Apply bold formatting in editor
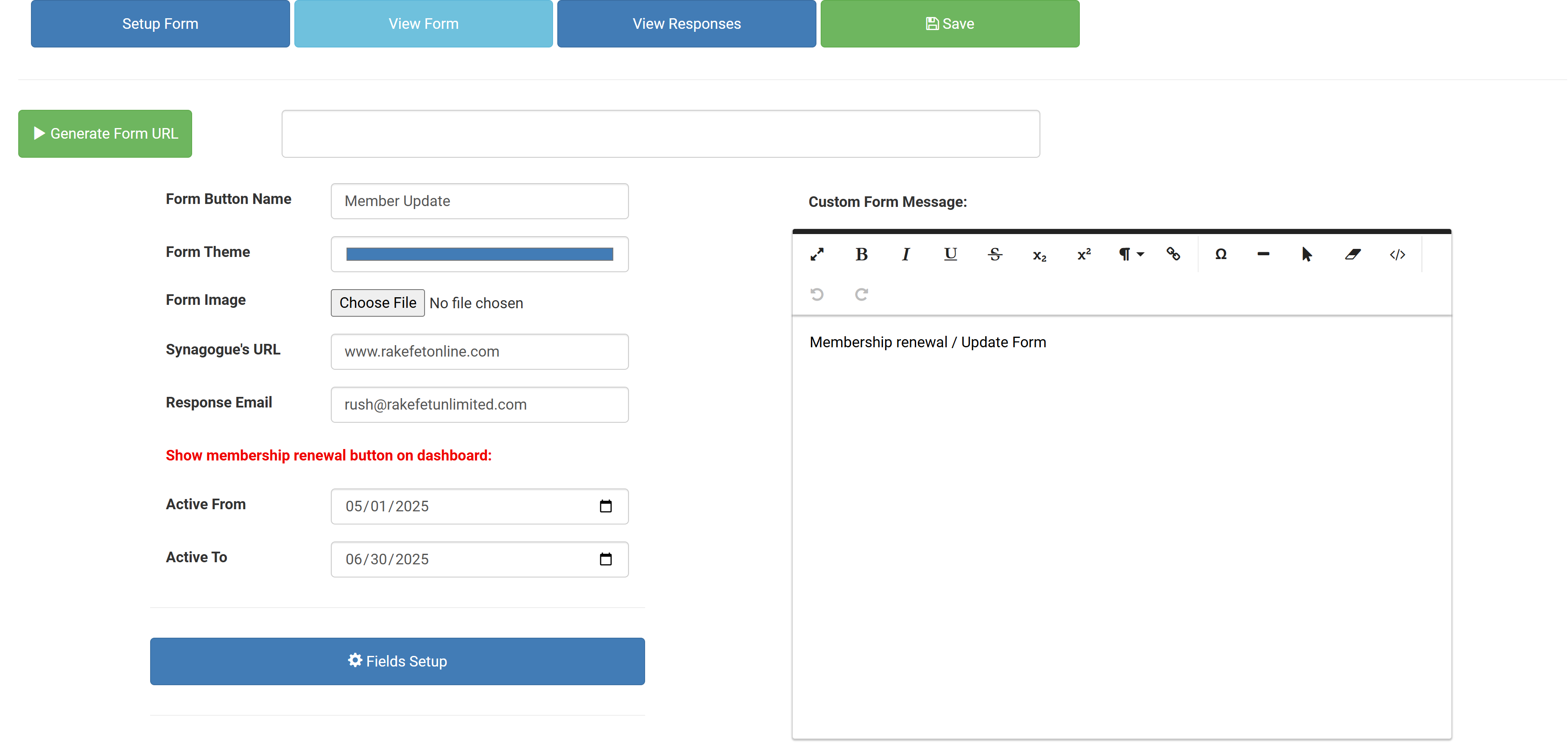This screenshot has height=756, width=1568. click(861, 254)
